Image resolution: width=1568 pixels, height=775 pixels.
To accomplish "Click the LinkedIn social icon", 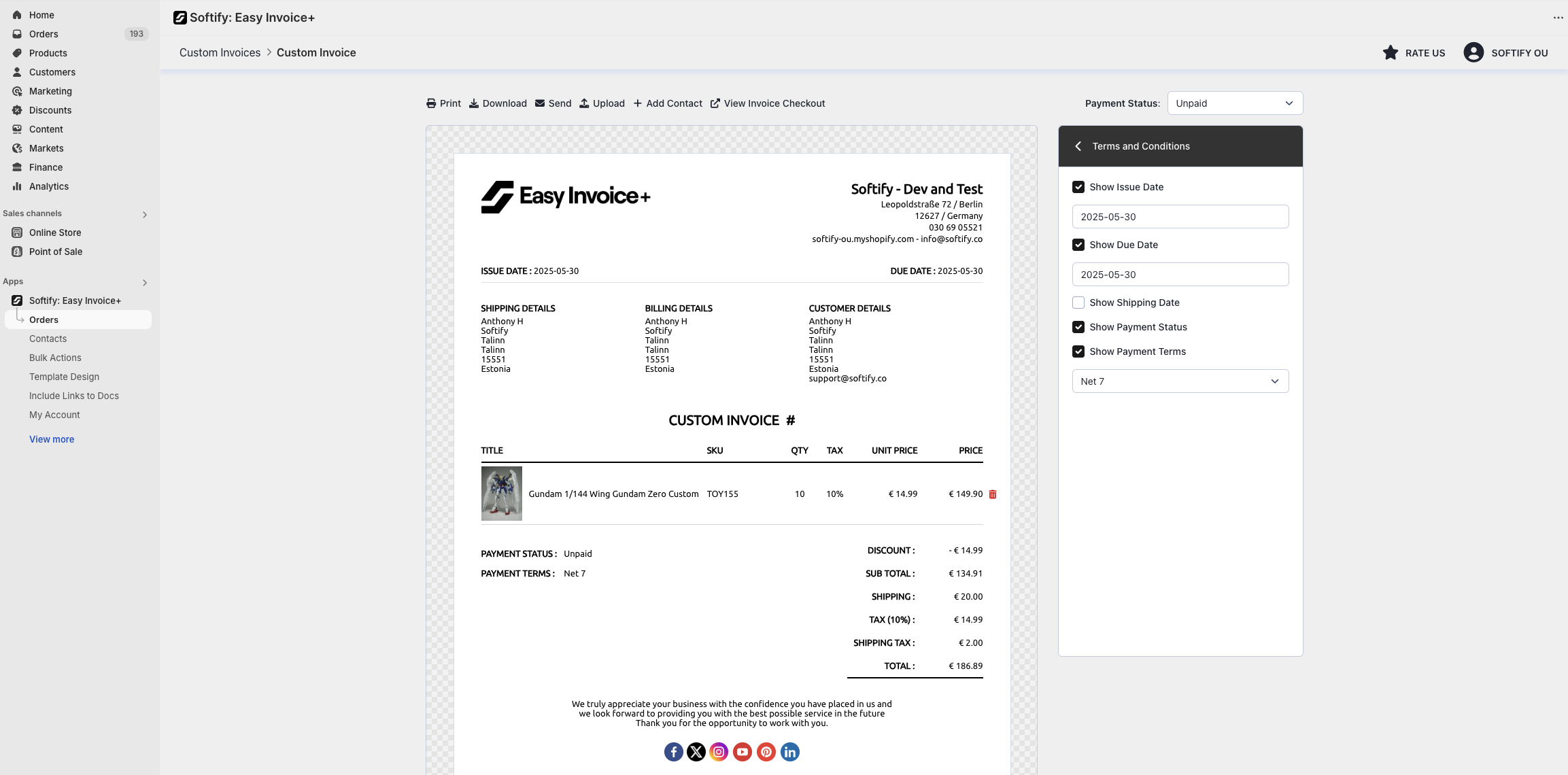I will [789, 752].
